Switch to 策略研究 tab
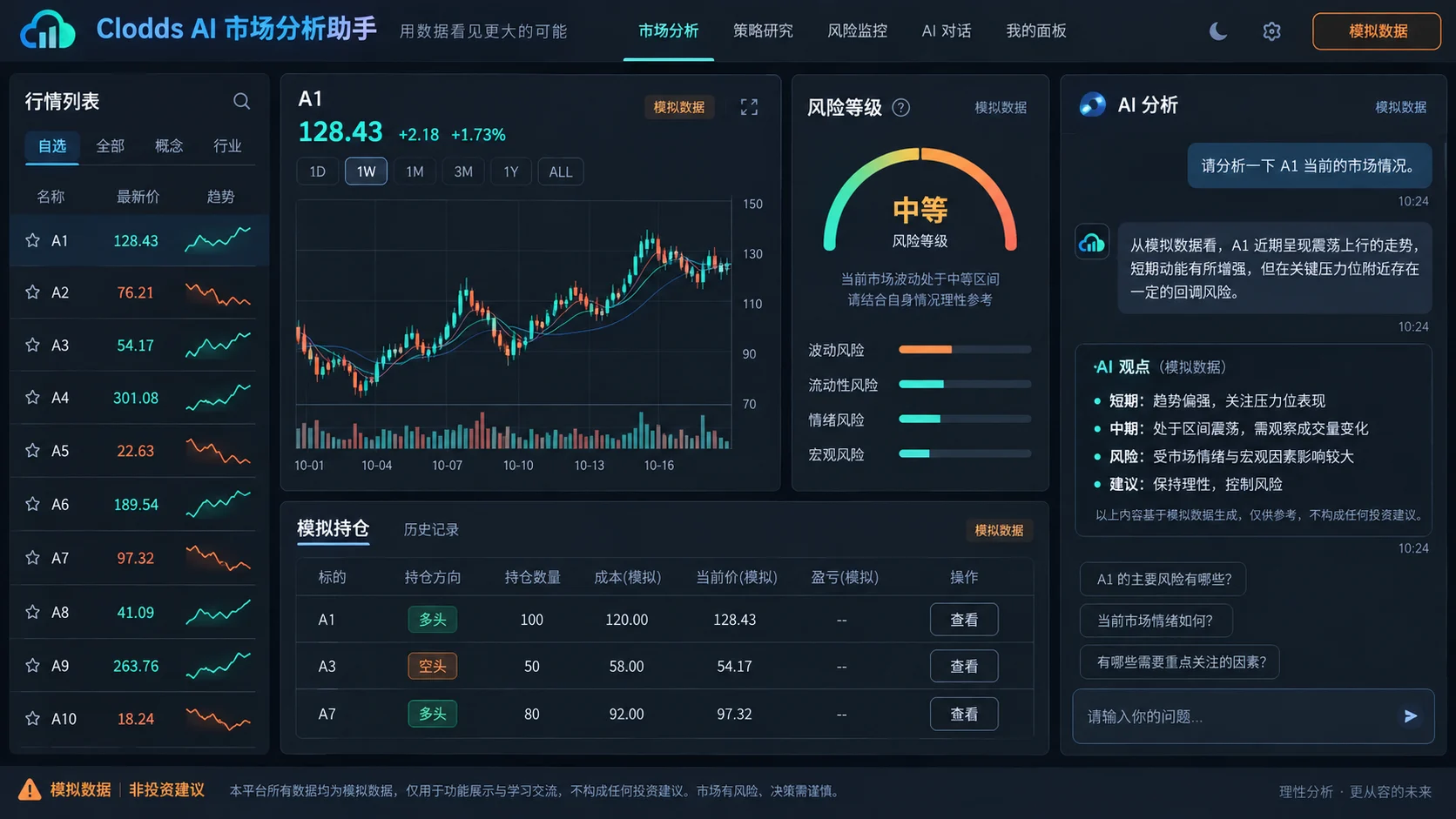1456x819 pixels. [763, 31]
